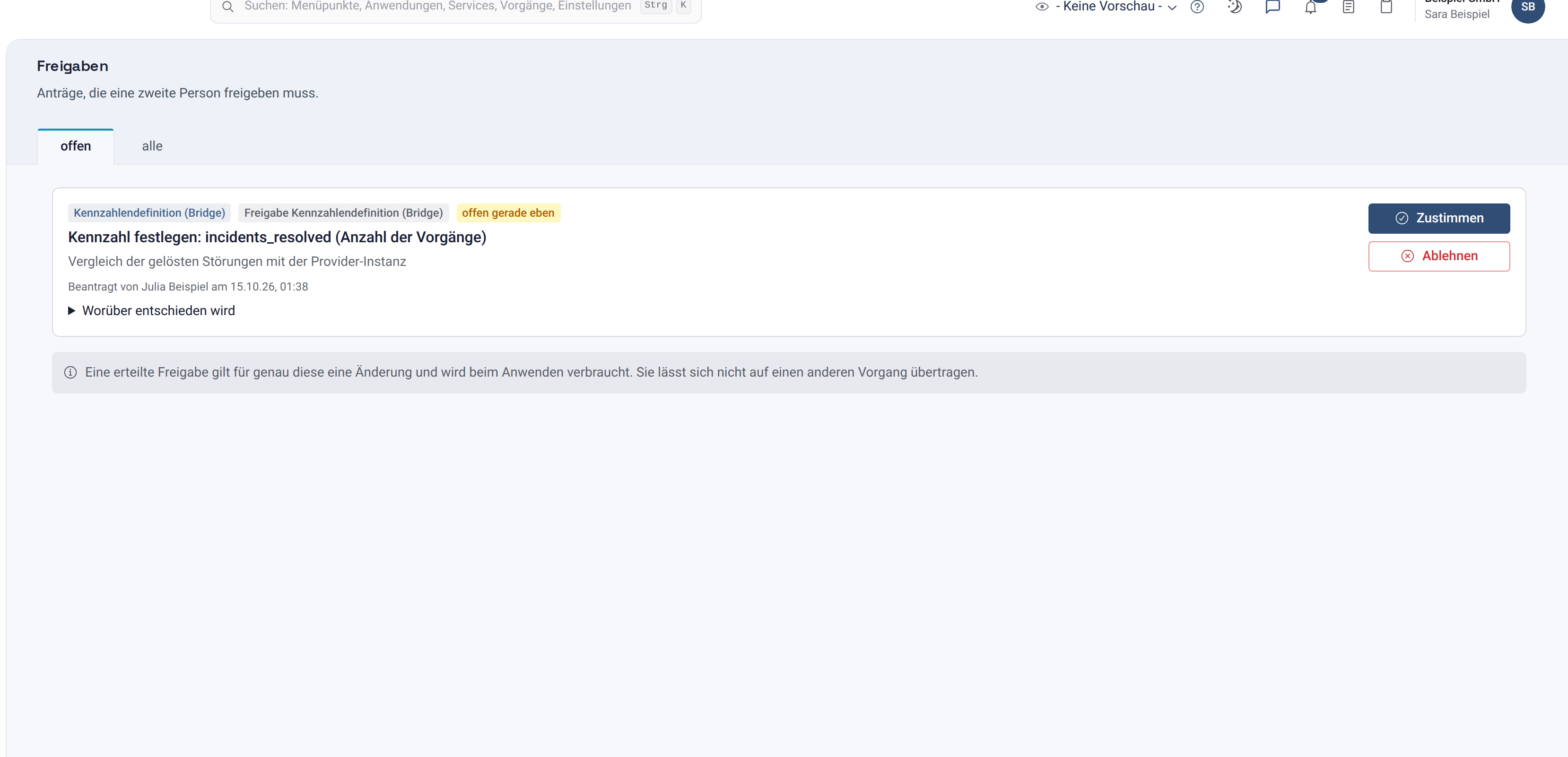Open the document notes icon

[x=1348, y=7]
